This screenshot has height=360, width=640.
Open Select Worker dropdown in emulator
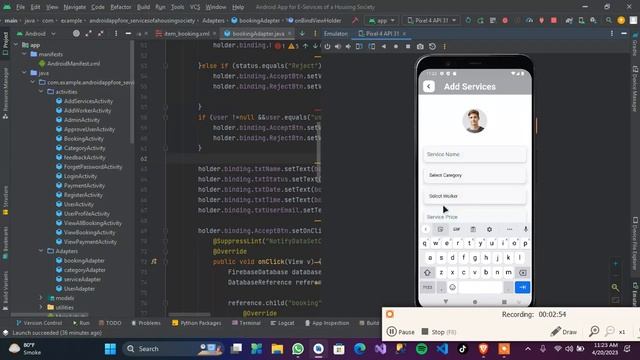pyautogui.click(x=474, y=196)
